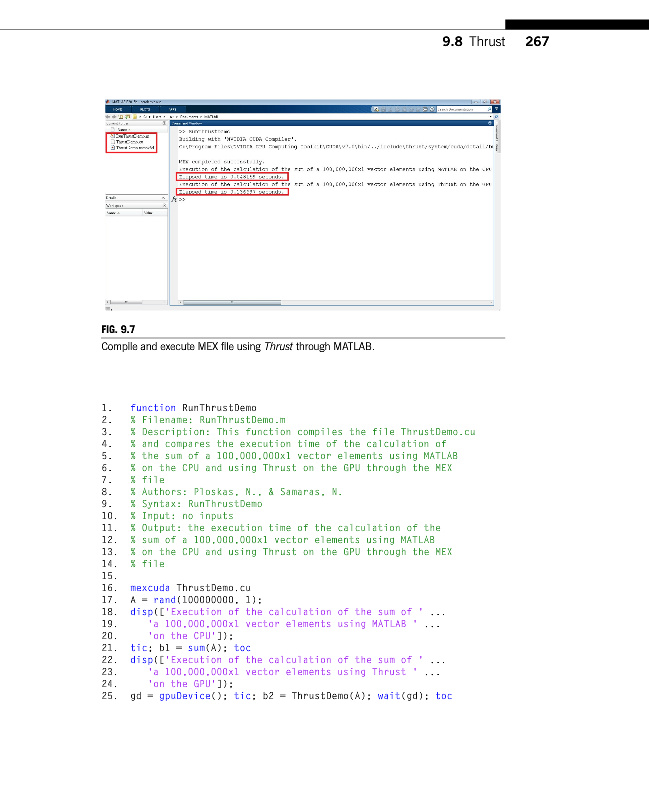Click the RunThrustDemo.m file icon
This screenshot has width=649, height=800.
[109, 136]
